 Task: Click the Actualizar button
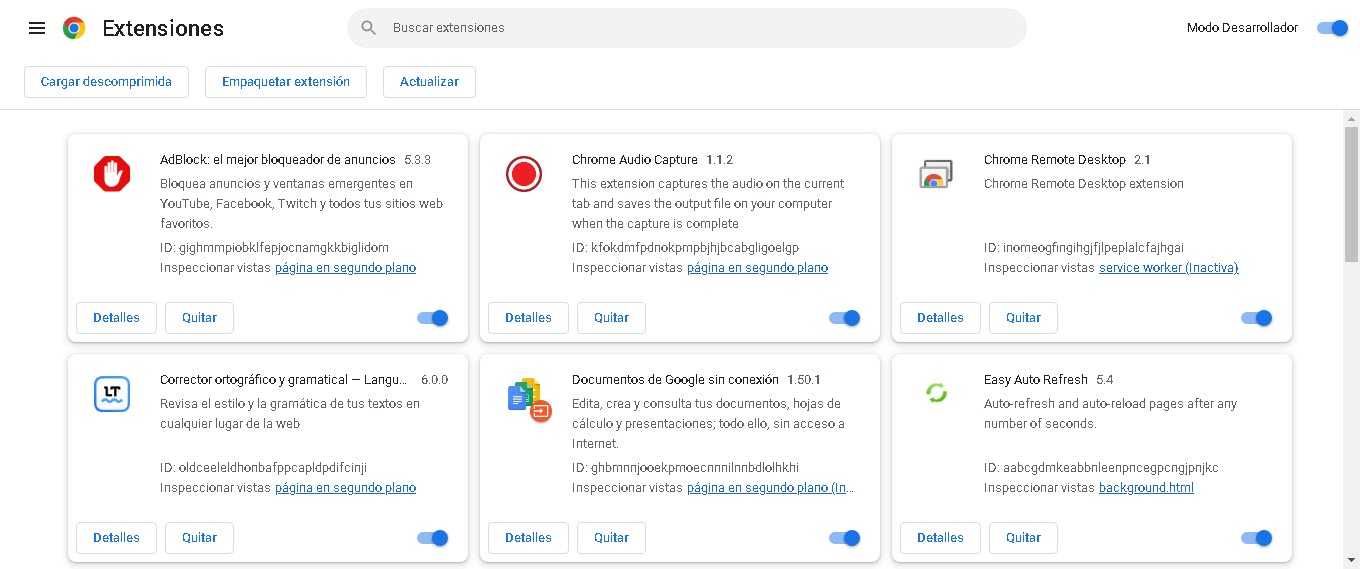pos(429,82)
